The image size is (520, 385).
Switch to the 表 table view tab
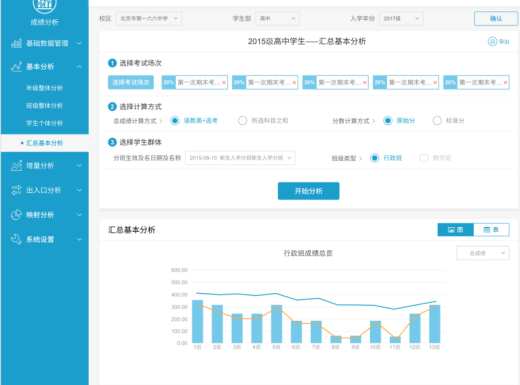pos(491,230)
